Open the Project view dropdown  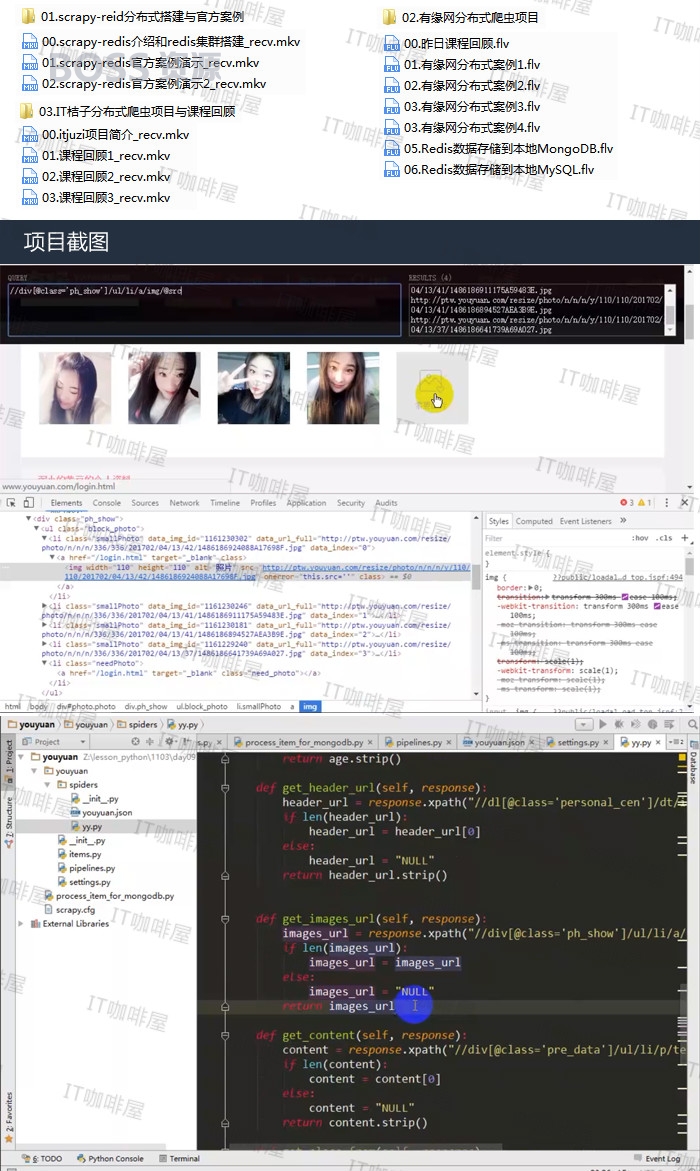coord(83,742)
